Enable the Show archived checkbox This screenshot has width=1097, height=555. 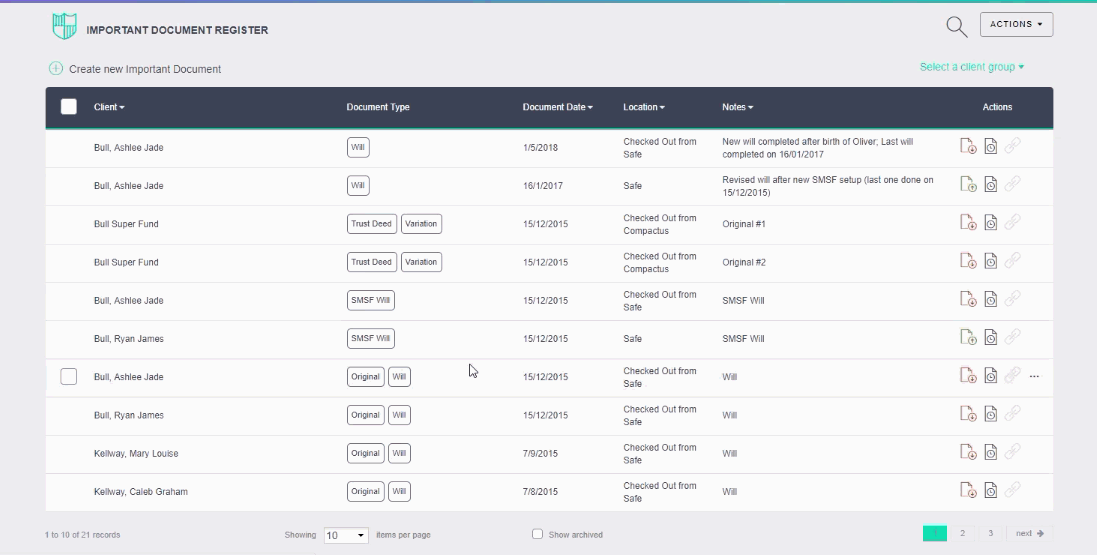tap(538, 534)
